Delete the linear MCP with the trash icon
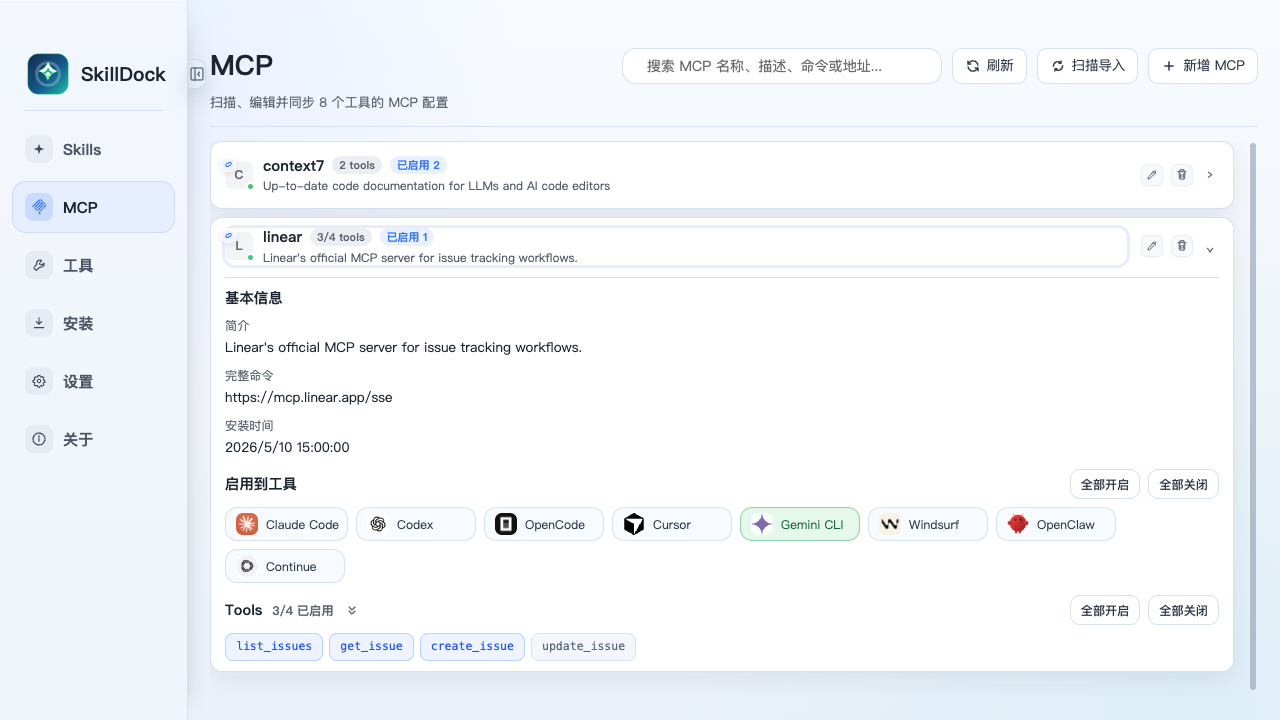The width and height of the screenshot is (1280, 720). coord(1182,246)
